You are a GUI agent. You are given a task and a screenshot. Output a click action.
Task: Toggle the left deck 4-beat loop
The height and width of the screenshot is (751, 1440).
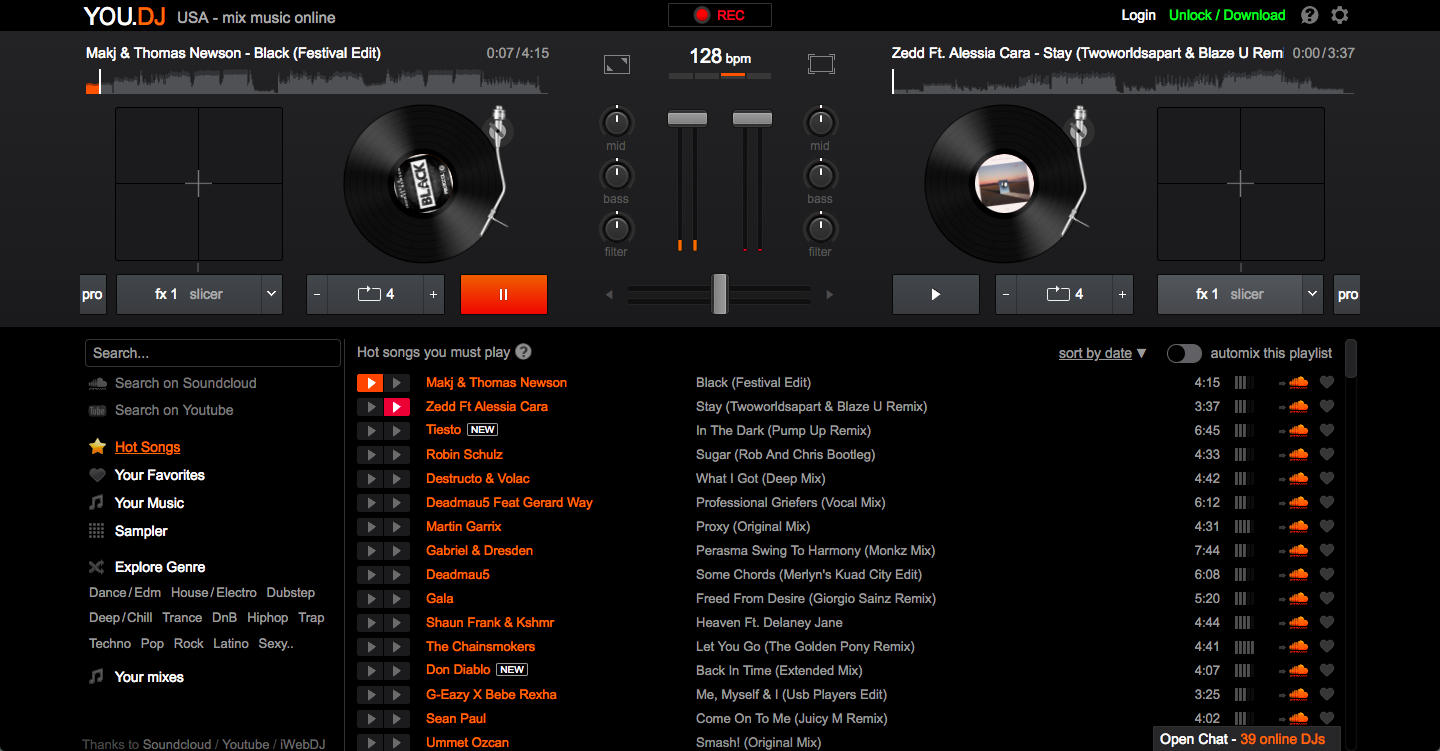point(375,295)
